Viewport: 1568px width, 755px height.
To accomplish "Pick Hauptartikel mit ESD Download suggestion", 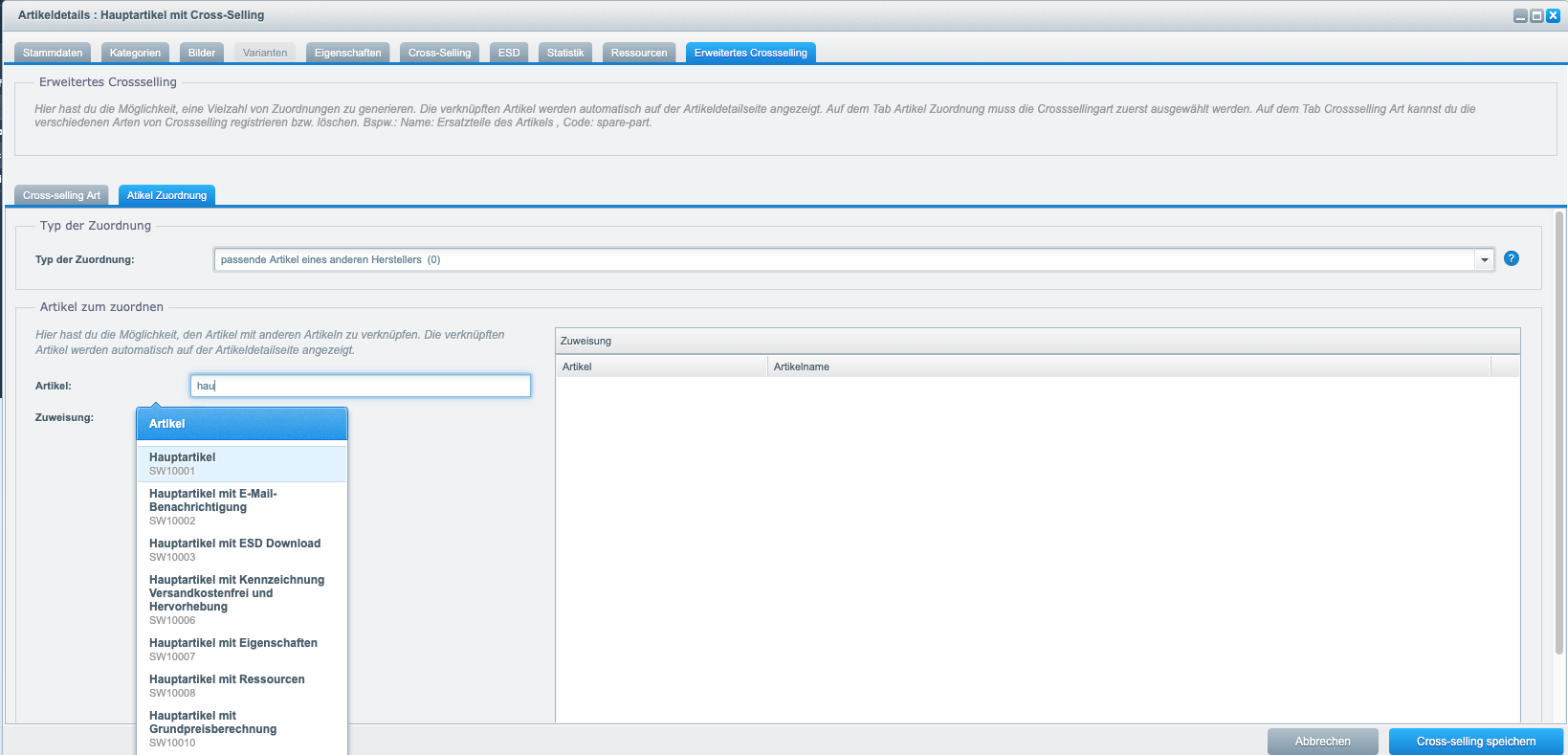I will point(242,550).
